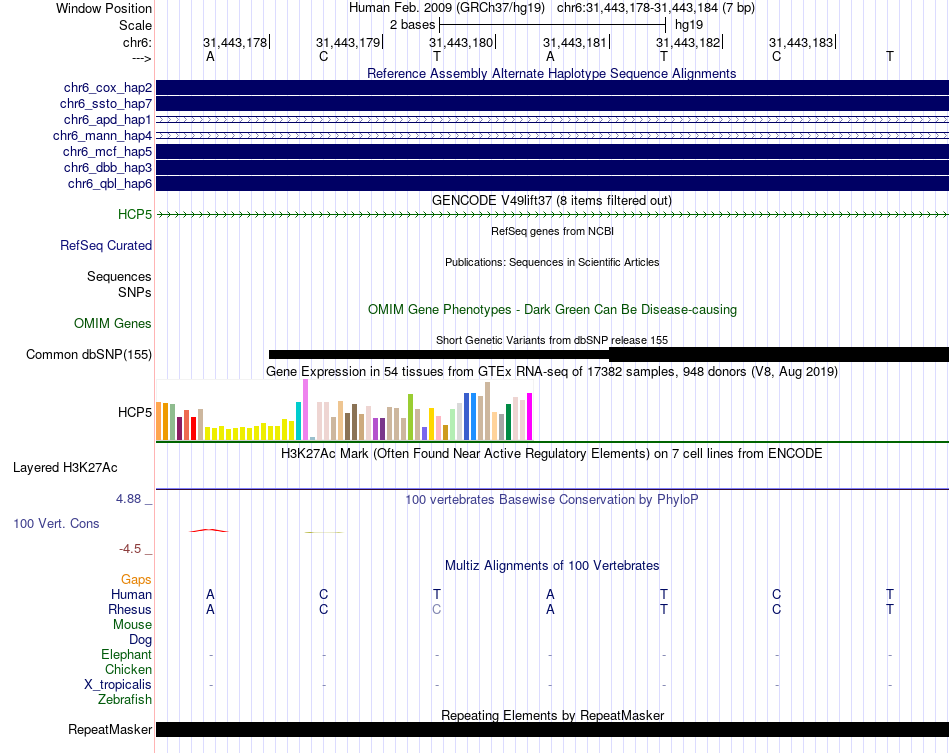Click the RepeatMasker black element bar

coord(552,729)
